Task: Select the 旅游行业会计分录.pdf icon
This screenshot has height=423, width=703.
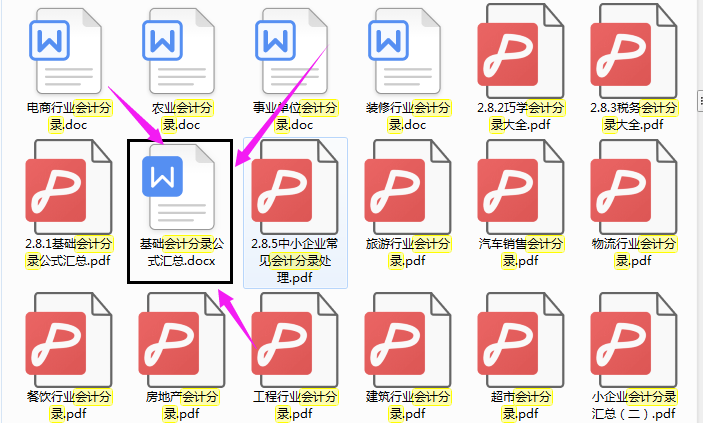Action: pos(408,187)
